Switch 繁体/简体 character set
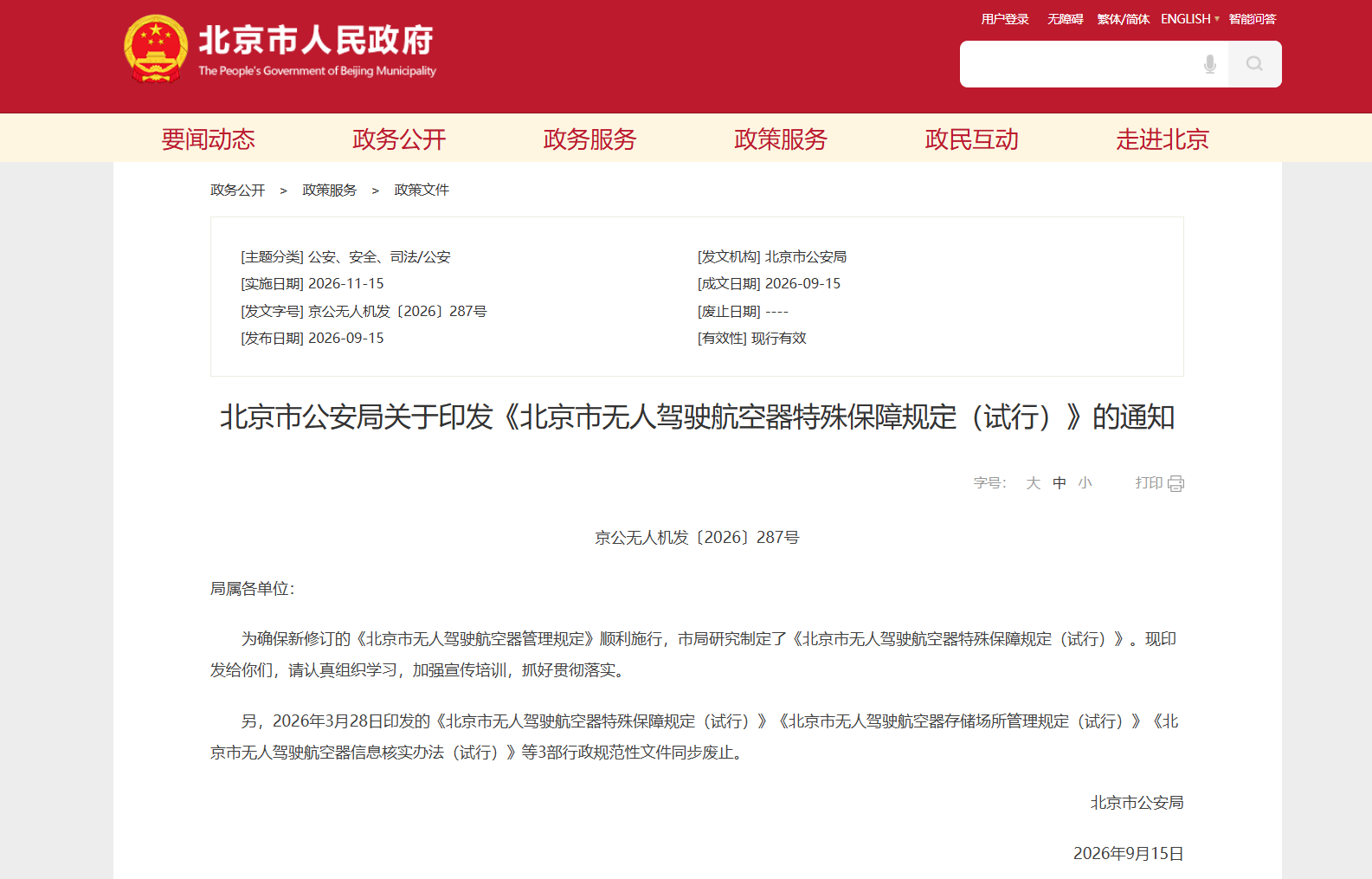 [x=1123, y=19]
